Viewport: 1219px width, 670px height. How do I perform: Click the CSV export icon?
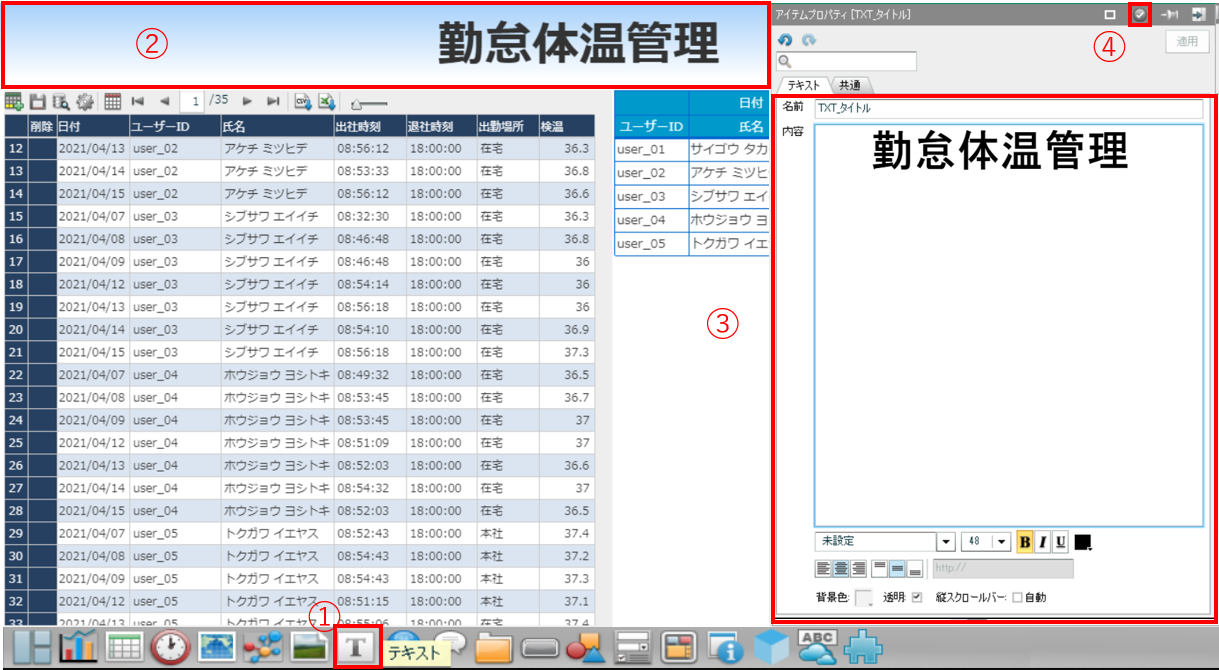click(x=302, y=101)
